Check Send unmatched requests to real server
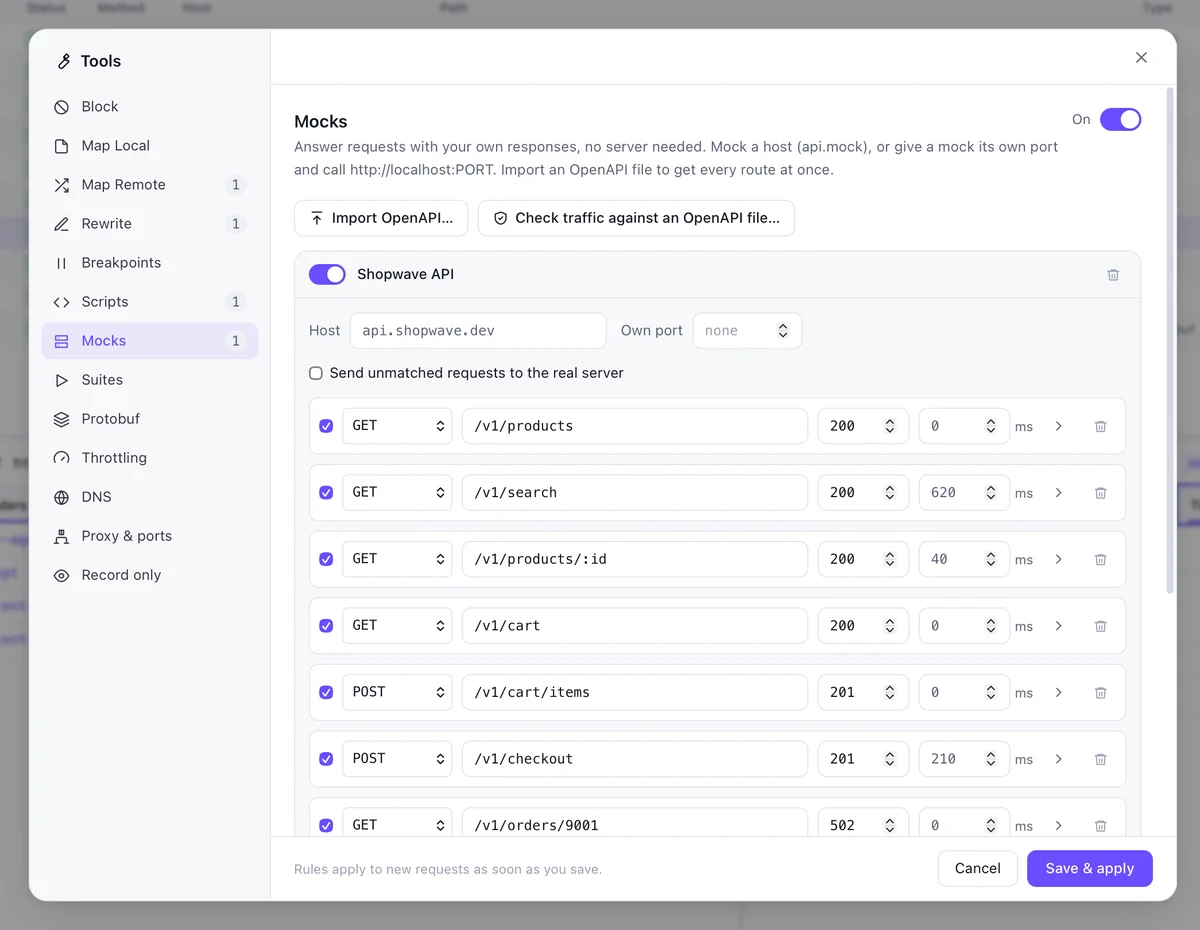The image size is (1200, 930). [316, 373]
